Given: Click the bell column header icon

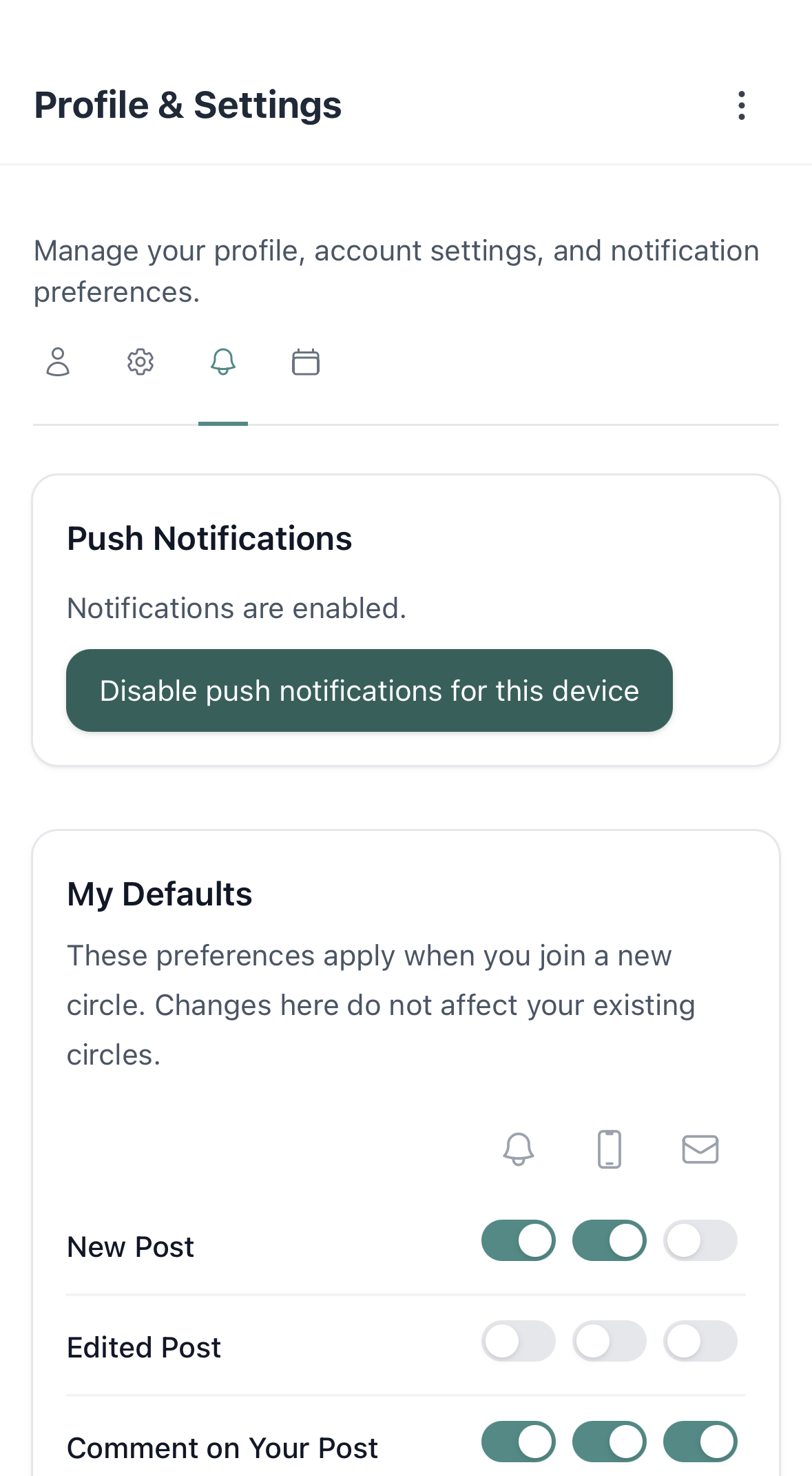Looking at the screenshot, I should [519, 1149].
